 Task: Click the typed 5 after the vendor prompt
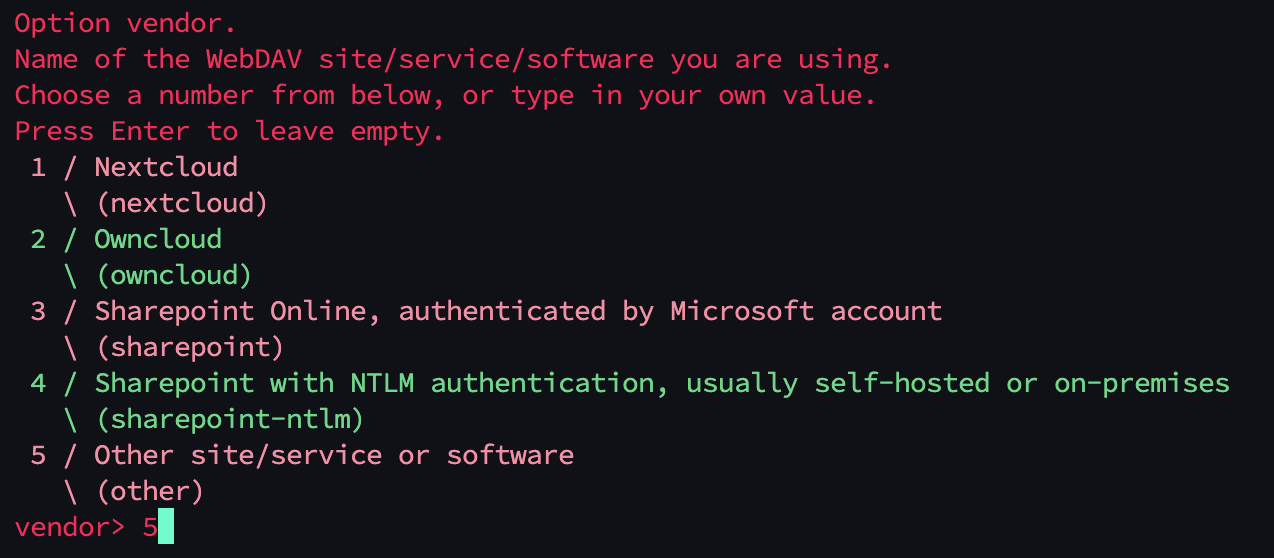(x=149, y=527)
